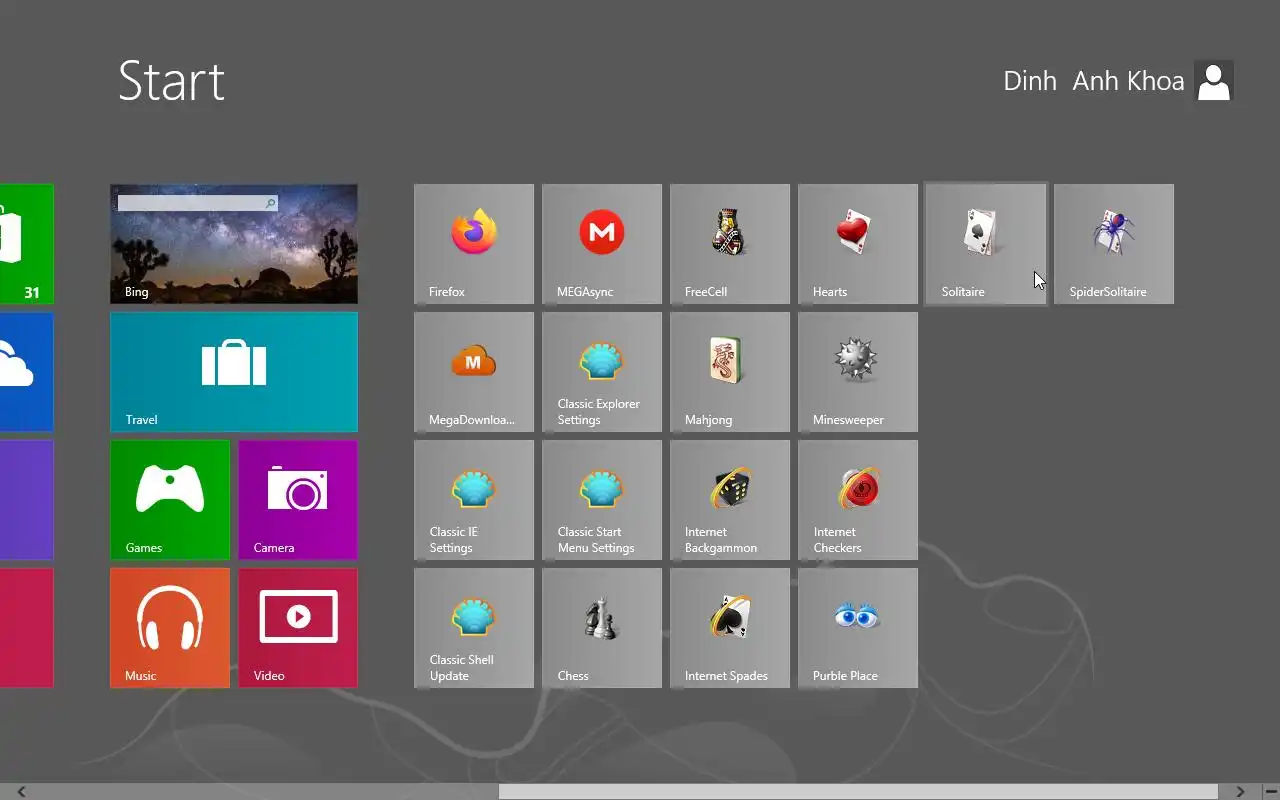Start the Chess game tile
The image size is (1280, 800).
click(x=602, y=628)
